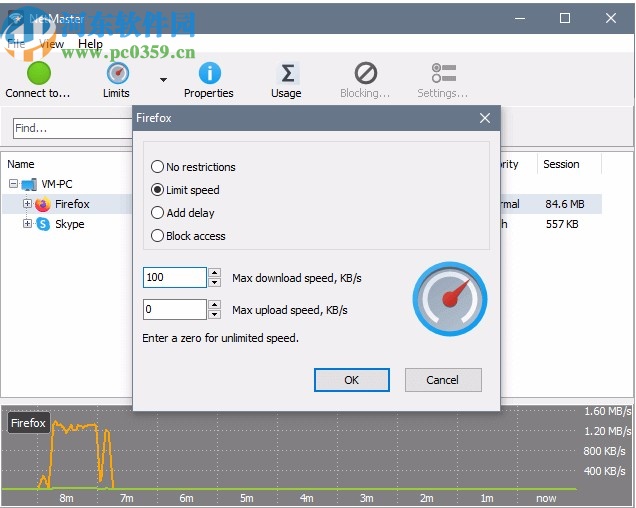Click the now timeline marker

[546, 498]
